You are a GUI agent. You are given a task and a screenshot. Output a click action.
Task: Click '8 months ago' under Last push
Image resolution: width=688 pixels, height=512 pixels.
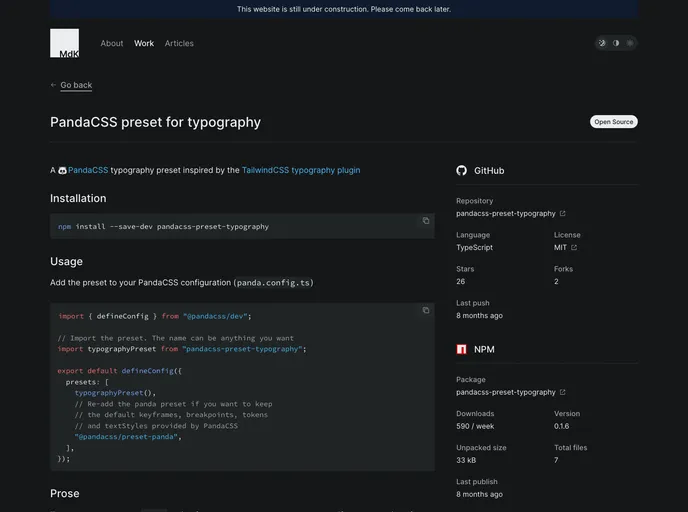coord(479,316)
